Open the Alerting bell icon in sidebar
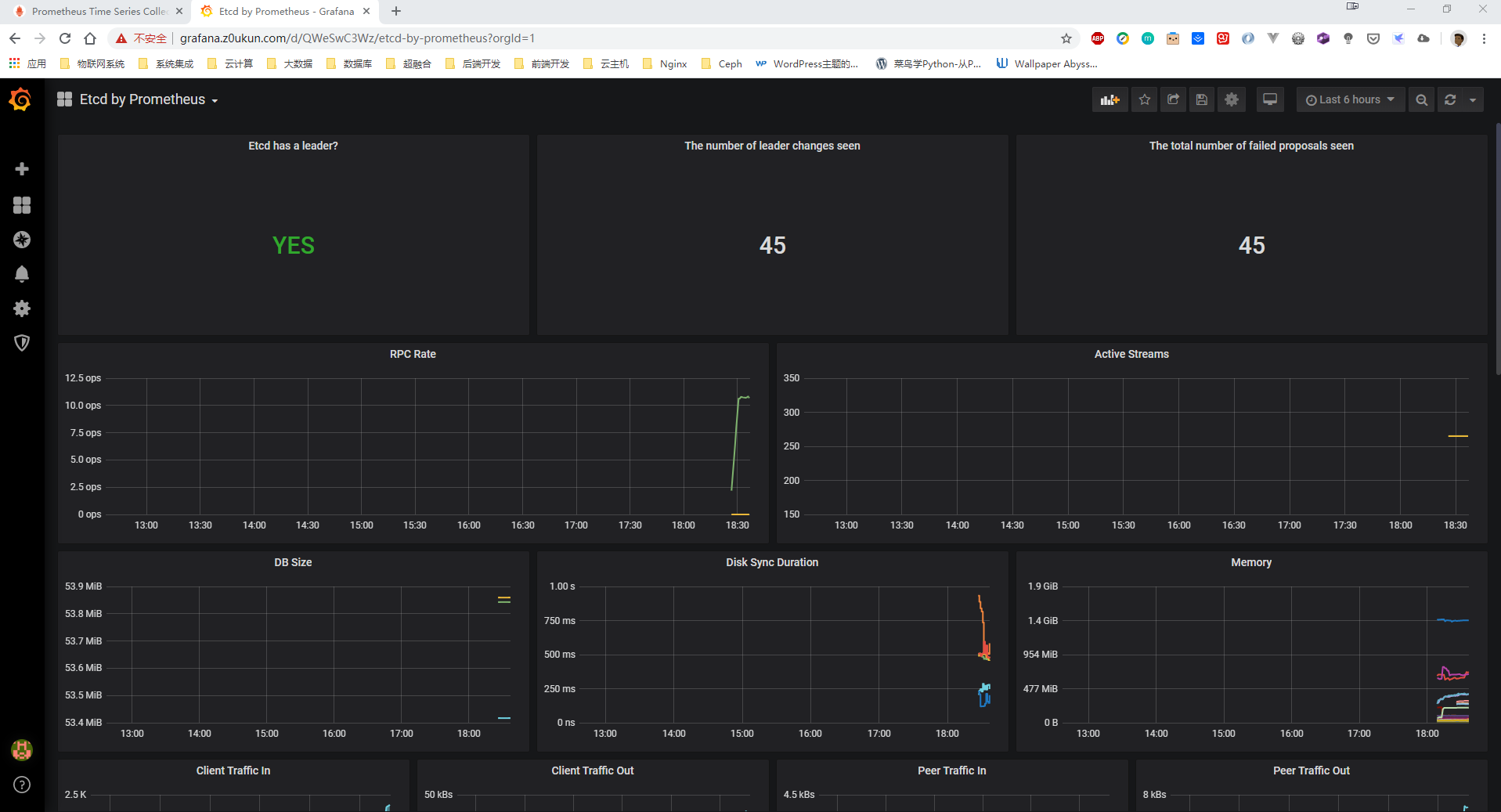 (22, 274)
